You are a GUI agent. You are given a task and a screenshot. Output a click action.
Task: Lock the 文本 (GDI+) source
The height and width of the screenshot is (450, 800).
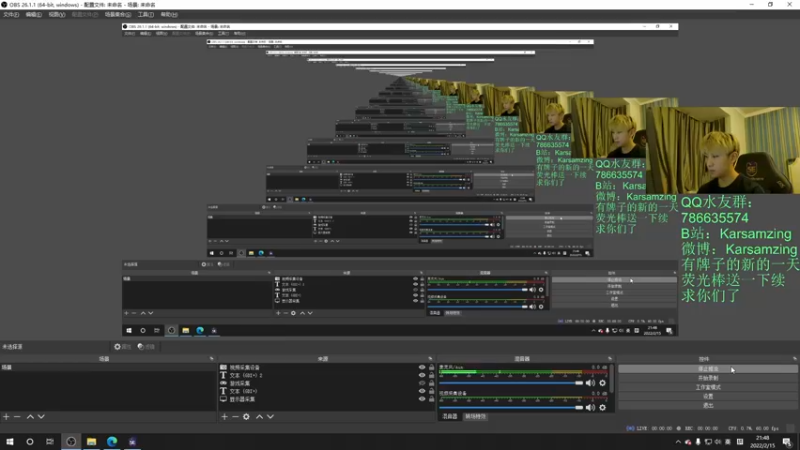pos(432,391)
